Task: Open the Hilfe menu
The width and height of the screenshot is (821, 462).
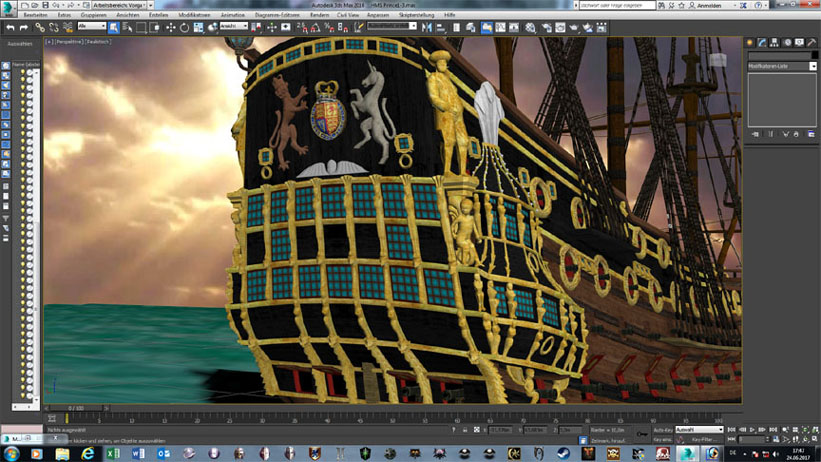Action: 449,15
